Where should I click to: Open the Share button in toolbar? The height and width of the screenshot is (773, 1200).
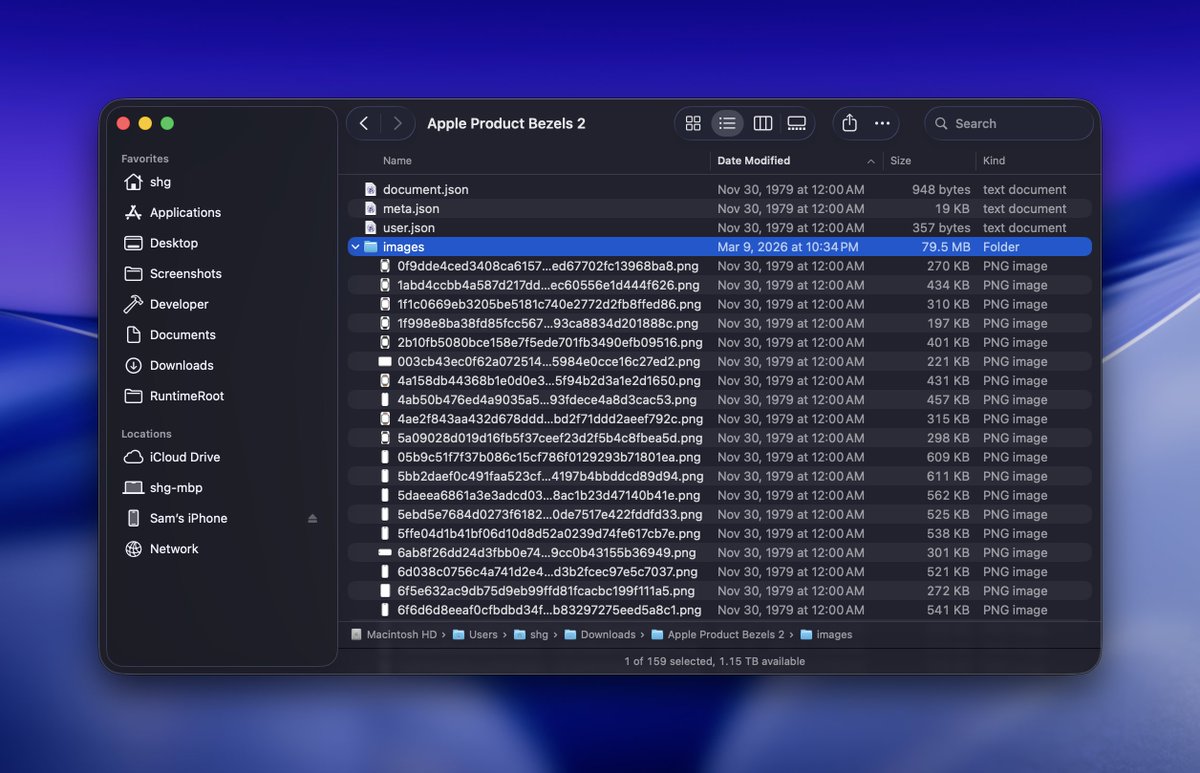pyautogui.click(x=849, y=123)
